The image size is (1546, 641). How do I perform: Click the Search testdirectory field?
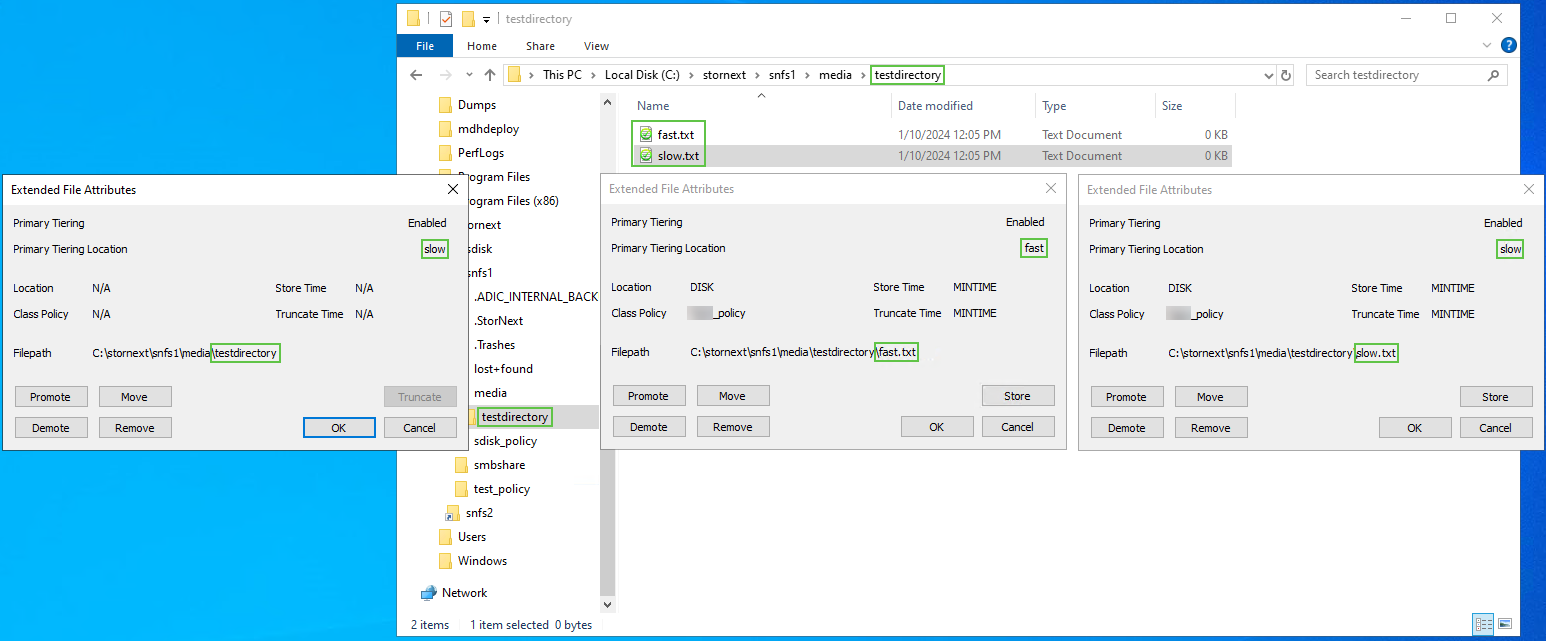click(x=1398, y=75)
